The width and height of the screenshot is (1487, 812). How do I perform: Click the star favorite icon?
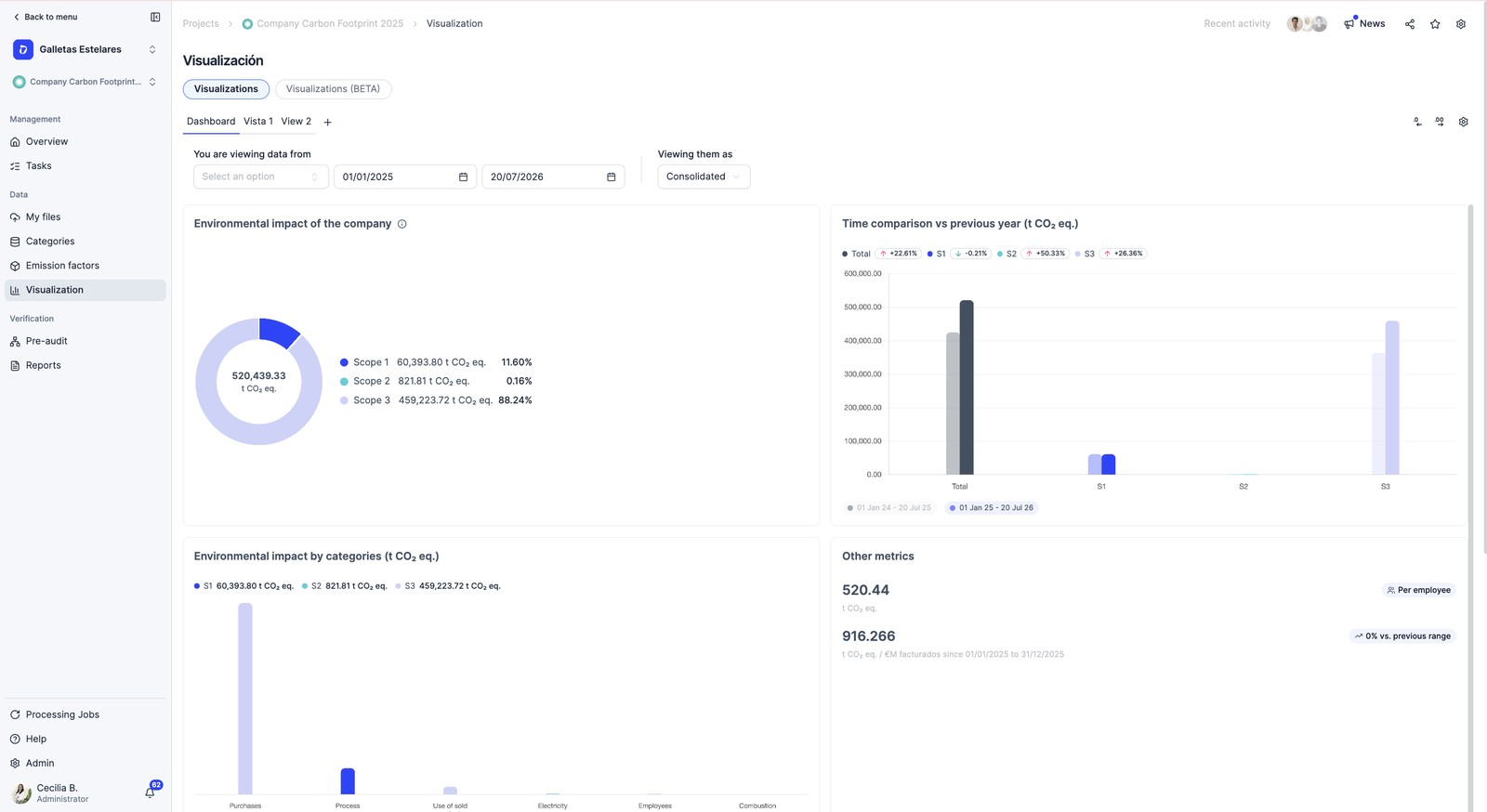coord(1435,24)
